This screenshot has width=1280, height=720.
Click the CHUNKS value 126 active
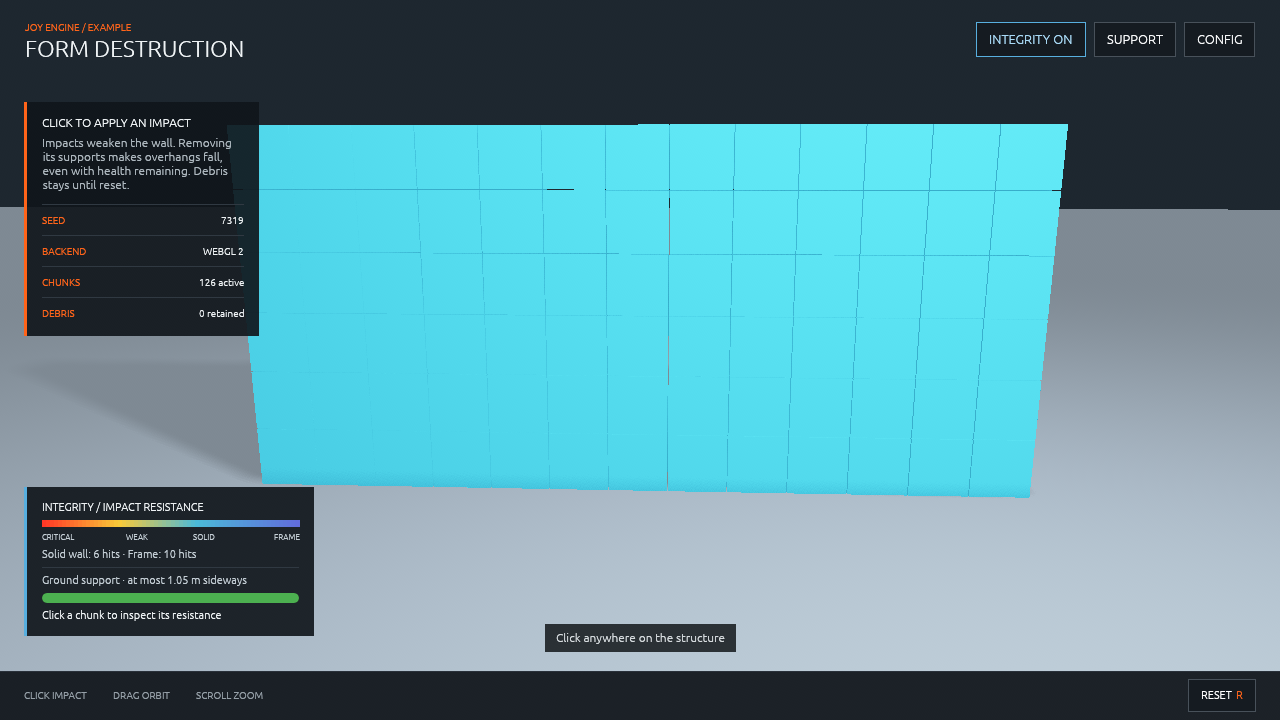(x=221, y=282)
